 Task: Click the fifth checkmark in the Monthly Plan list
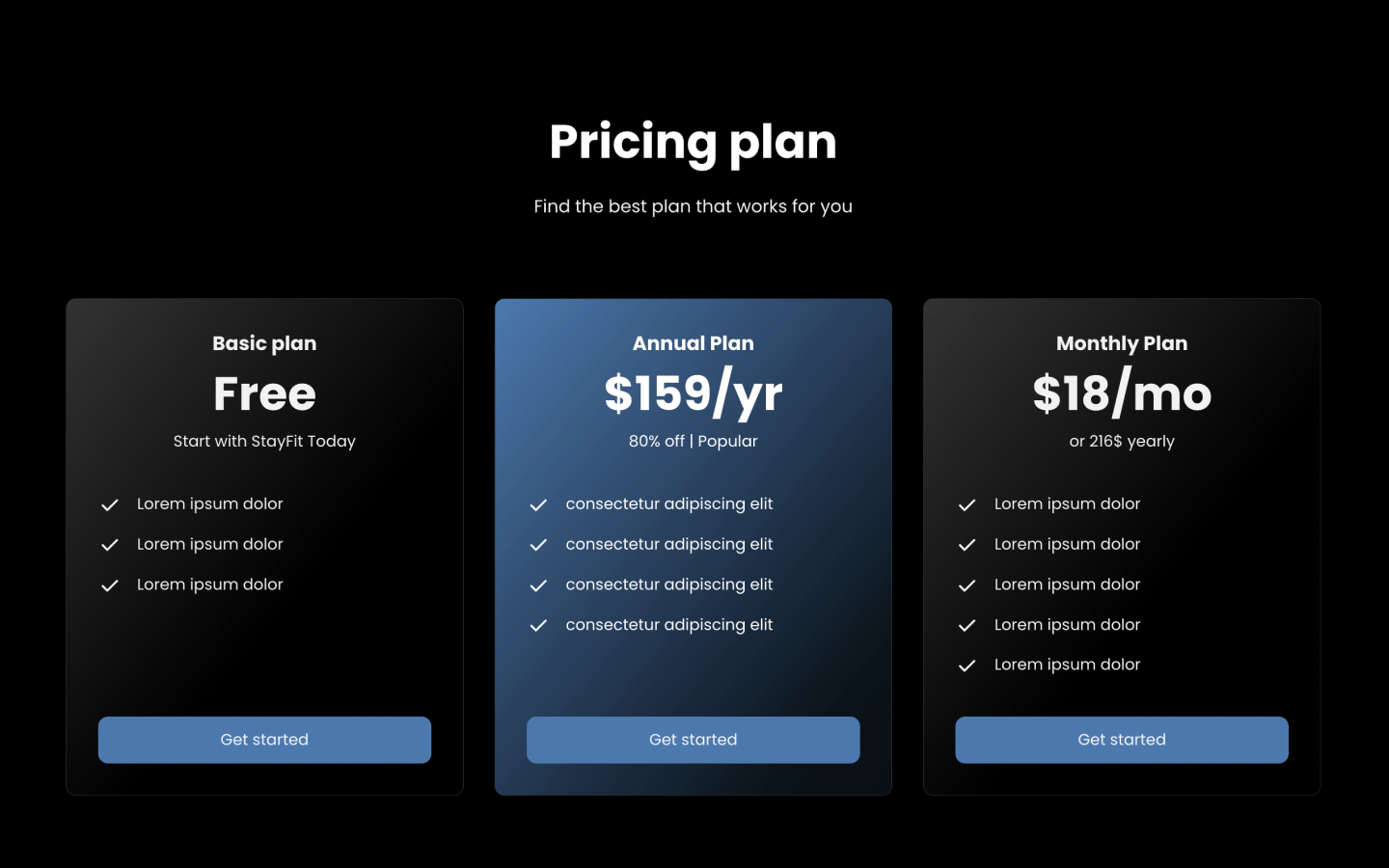click(x=967, y=665)
